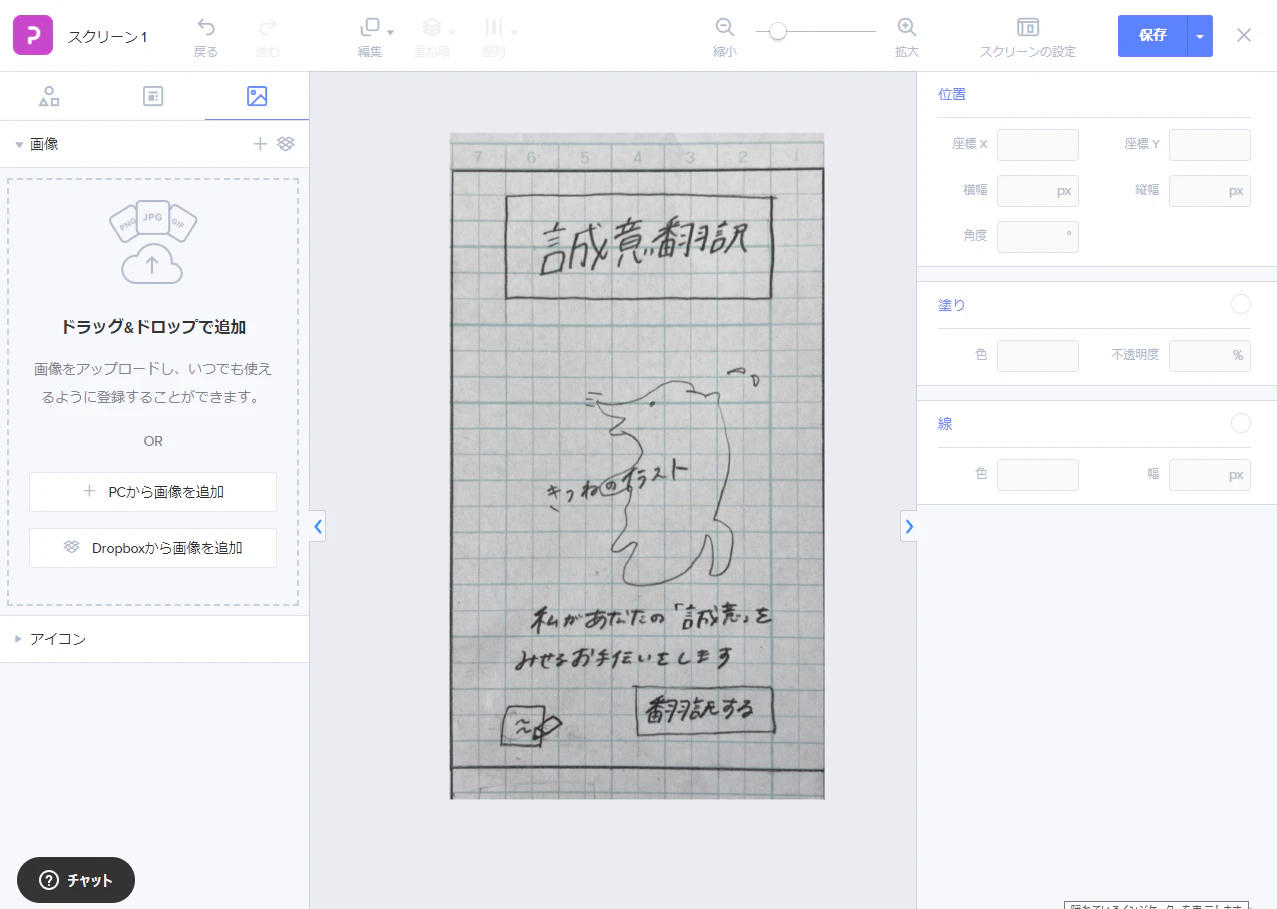1277x909 pixels.
Task: Collapse the 画像 section
Action: [19, 144]
